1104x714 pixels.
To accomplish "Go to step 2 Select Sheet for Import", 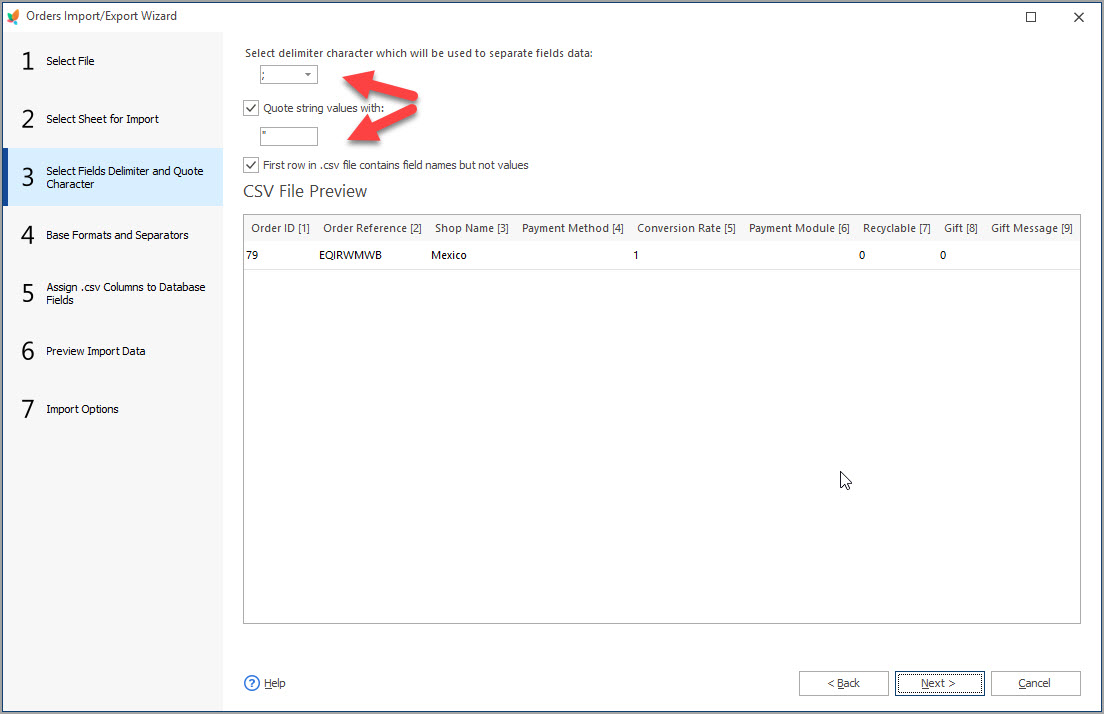I will [x=113, y=119].
